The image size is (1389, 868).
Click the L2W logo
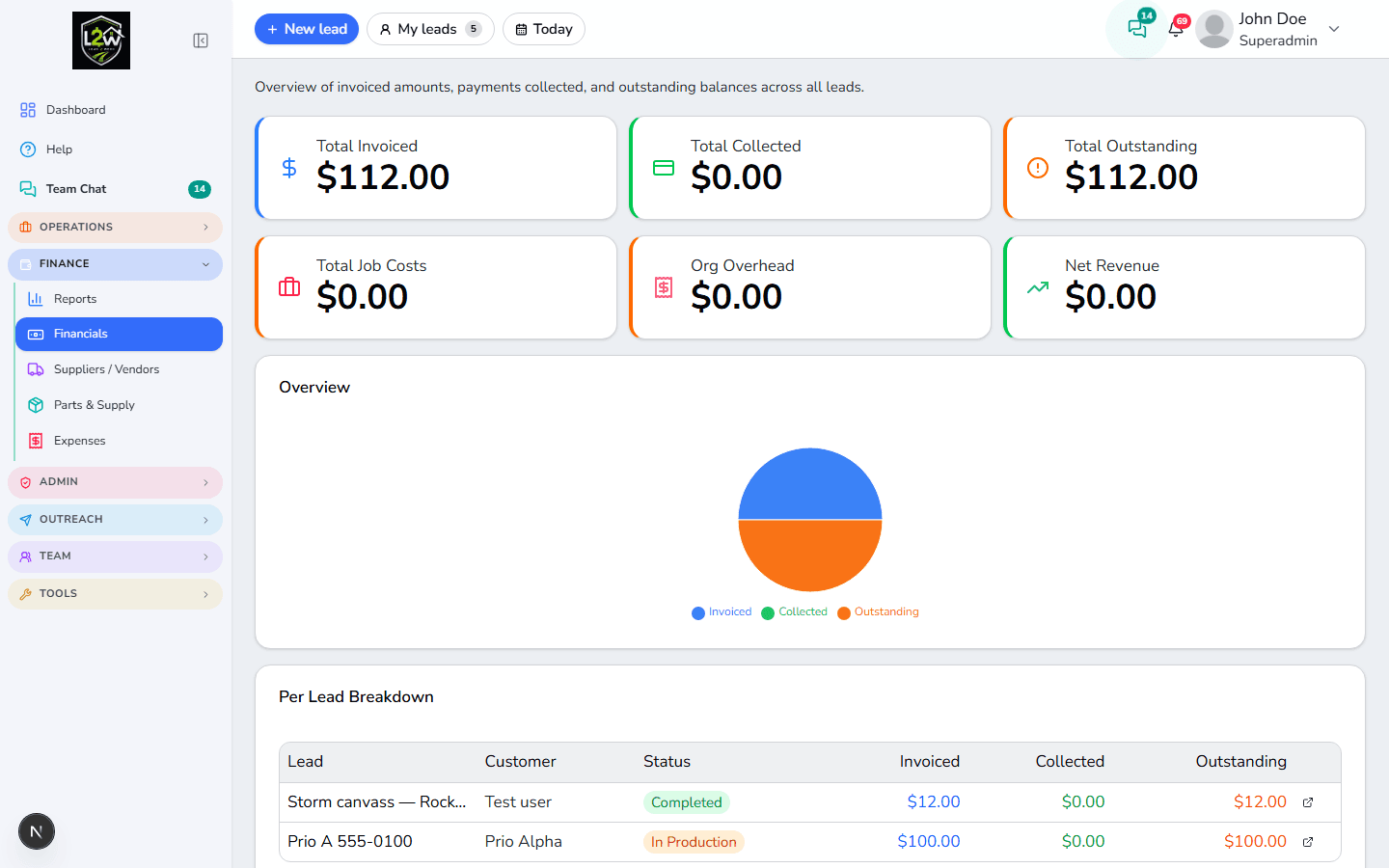click(x=101, y=41)
